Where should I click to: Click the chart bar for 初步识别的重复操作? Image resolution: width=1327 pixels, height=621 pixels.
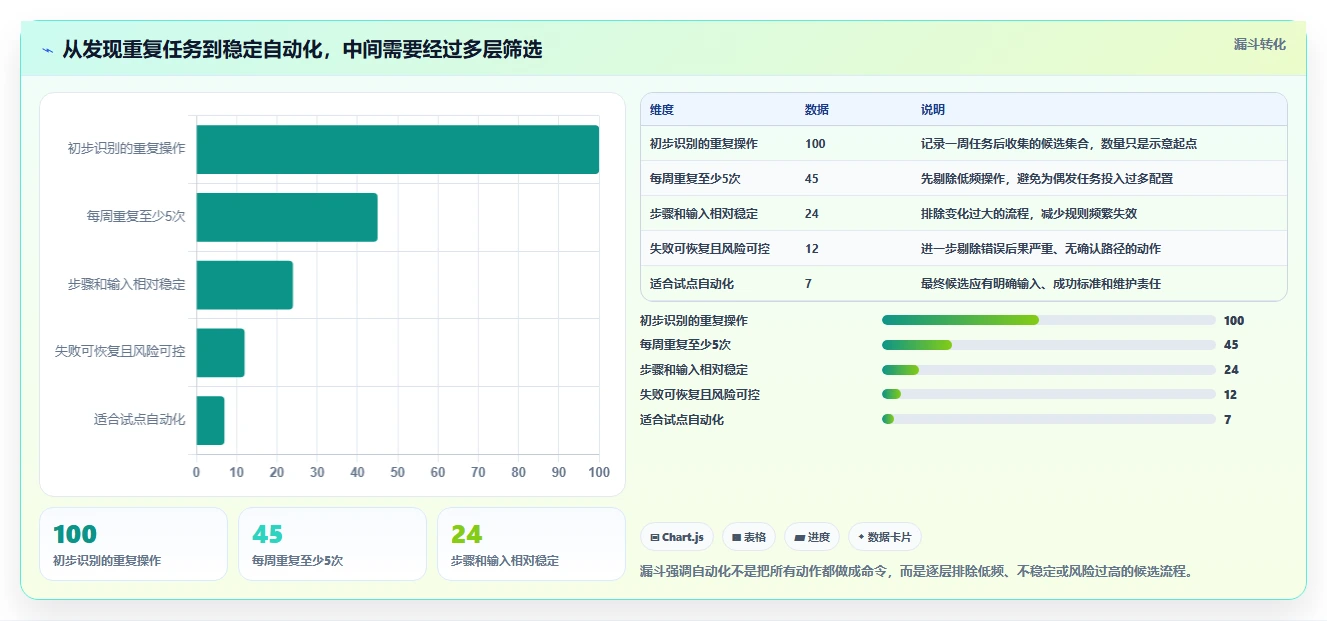pyautogui.click(x=398, y=149)
